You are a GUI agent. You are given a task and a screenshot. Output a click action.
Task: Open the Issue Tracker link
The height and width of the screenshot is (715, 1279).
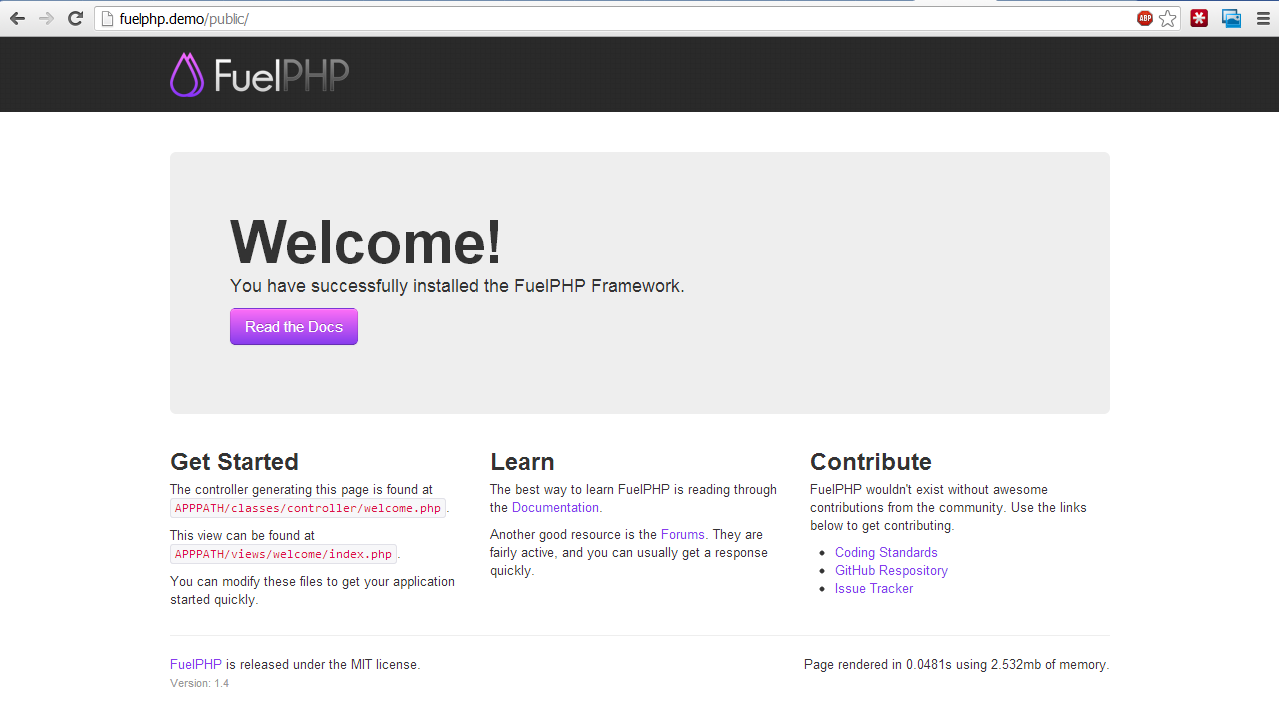(873, 588)
